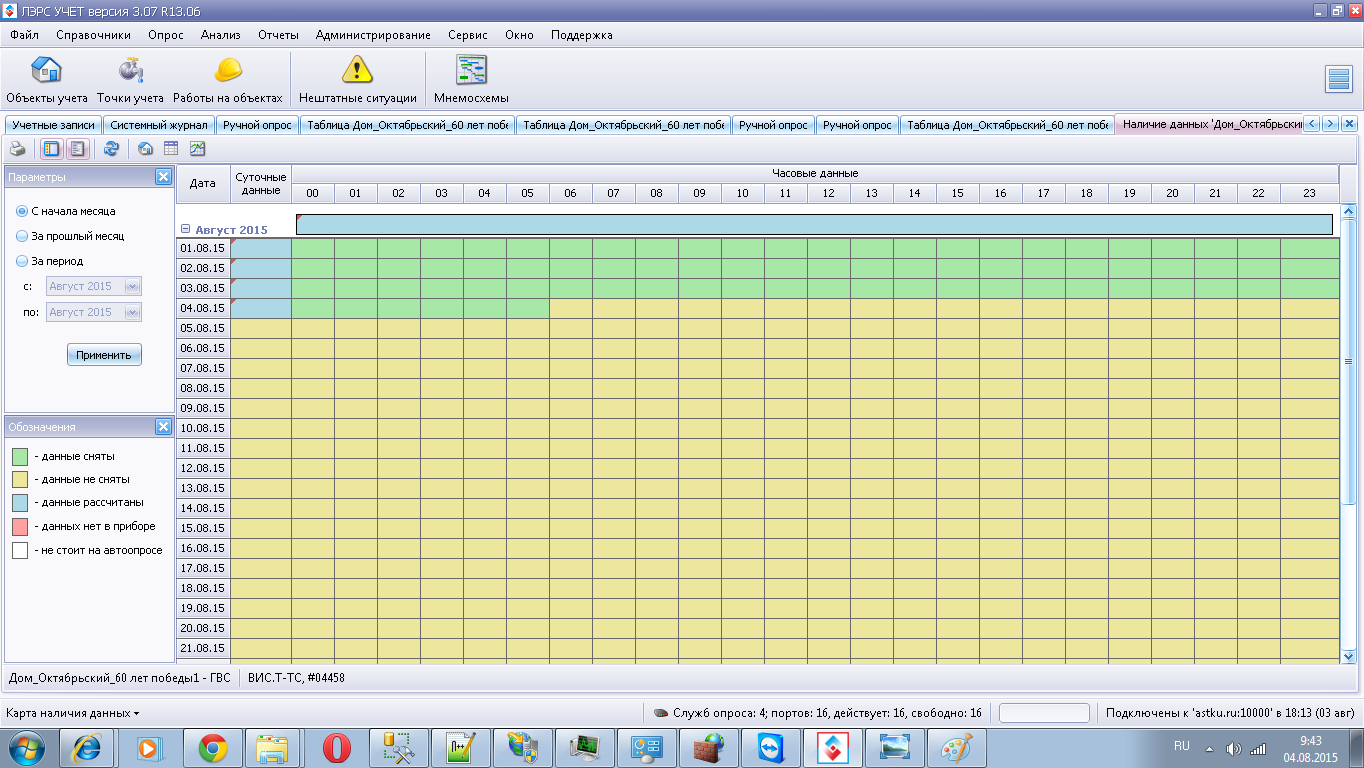Open the Анализ menu

221,35
